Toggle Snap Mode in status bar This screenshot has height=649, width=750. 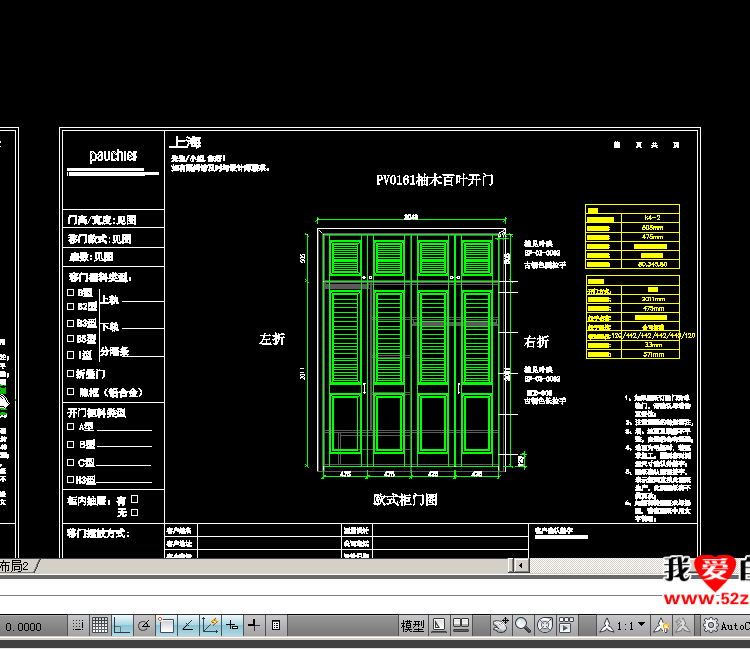(x=78, y=625)
